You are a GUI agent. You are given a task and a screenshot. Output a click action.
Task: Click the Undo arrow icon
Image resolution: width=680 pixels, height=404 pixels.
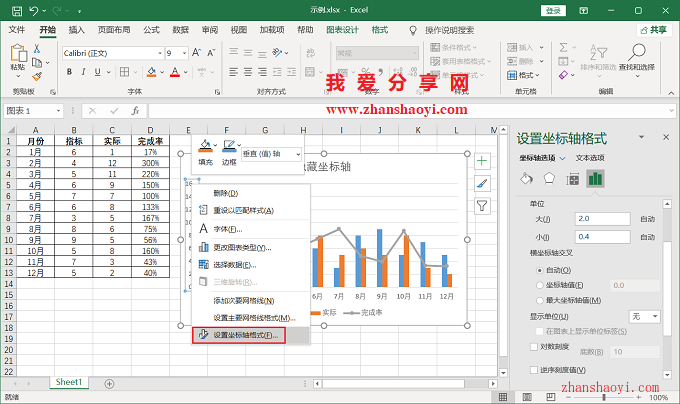tap(34, 11)
